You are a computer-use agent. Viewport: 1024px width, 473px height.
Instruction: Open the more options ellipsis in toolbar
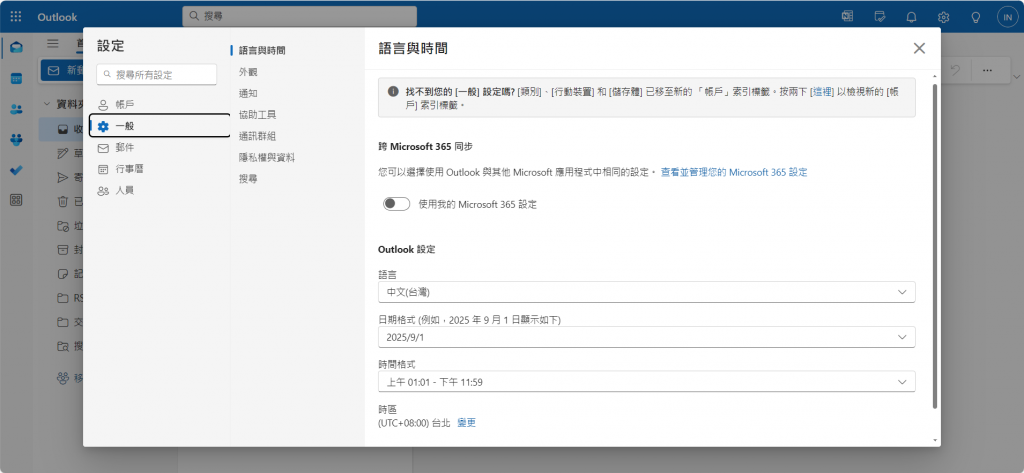pyautogui.click(x=987, y=71)
